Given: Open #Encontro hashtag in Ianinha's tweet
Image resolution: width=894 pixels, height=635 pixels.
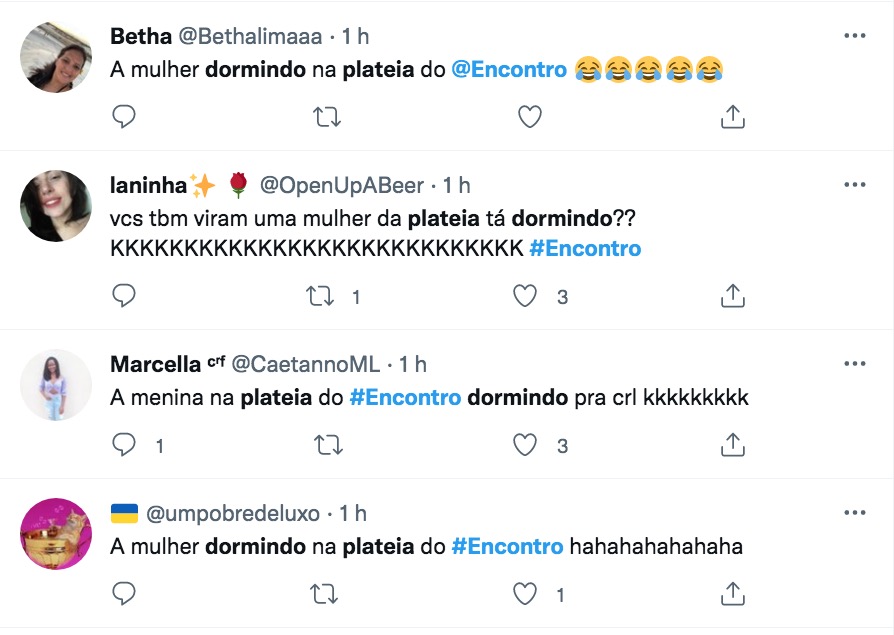Looking at the screenshot, I should pyautogui.click(x=585, y=248).
